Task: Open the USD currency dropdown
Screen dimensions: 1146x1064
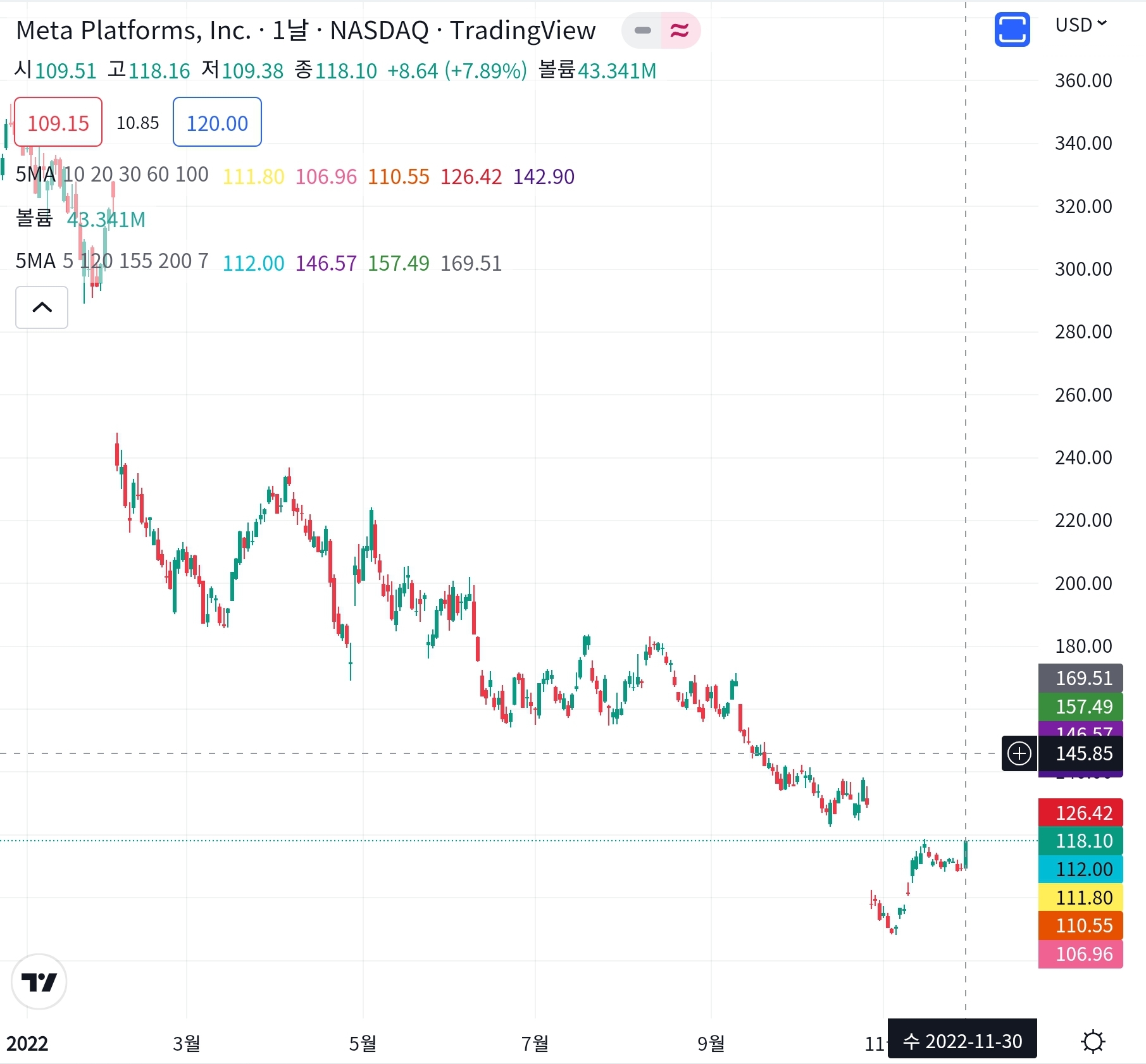Action: [1081, 25]
